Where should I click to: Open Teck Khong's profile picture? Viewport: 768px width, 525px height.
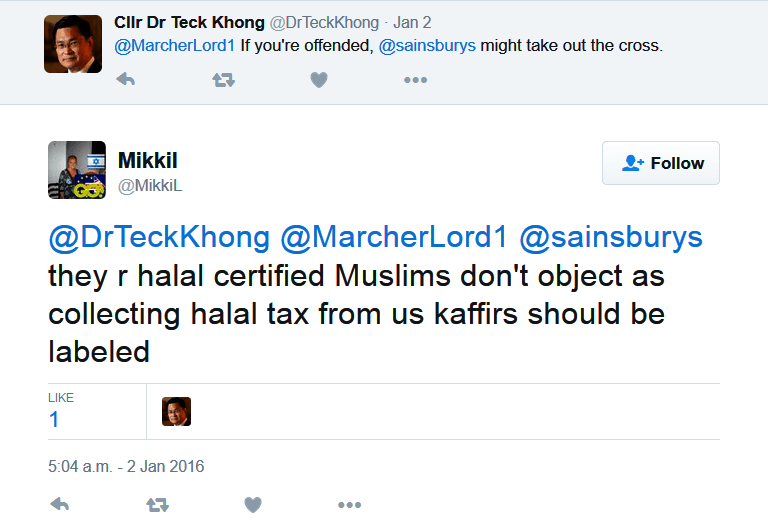coord(73,44)
